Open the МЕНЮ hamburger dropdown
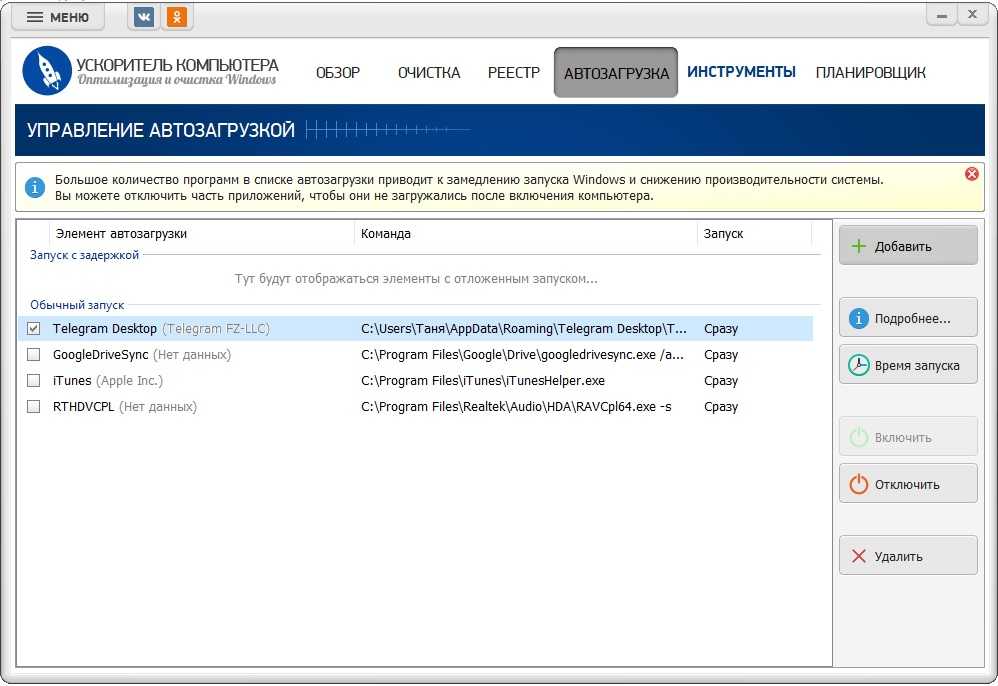 pos(58,17)
